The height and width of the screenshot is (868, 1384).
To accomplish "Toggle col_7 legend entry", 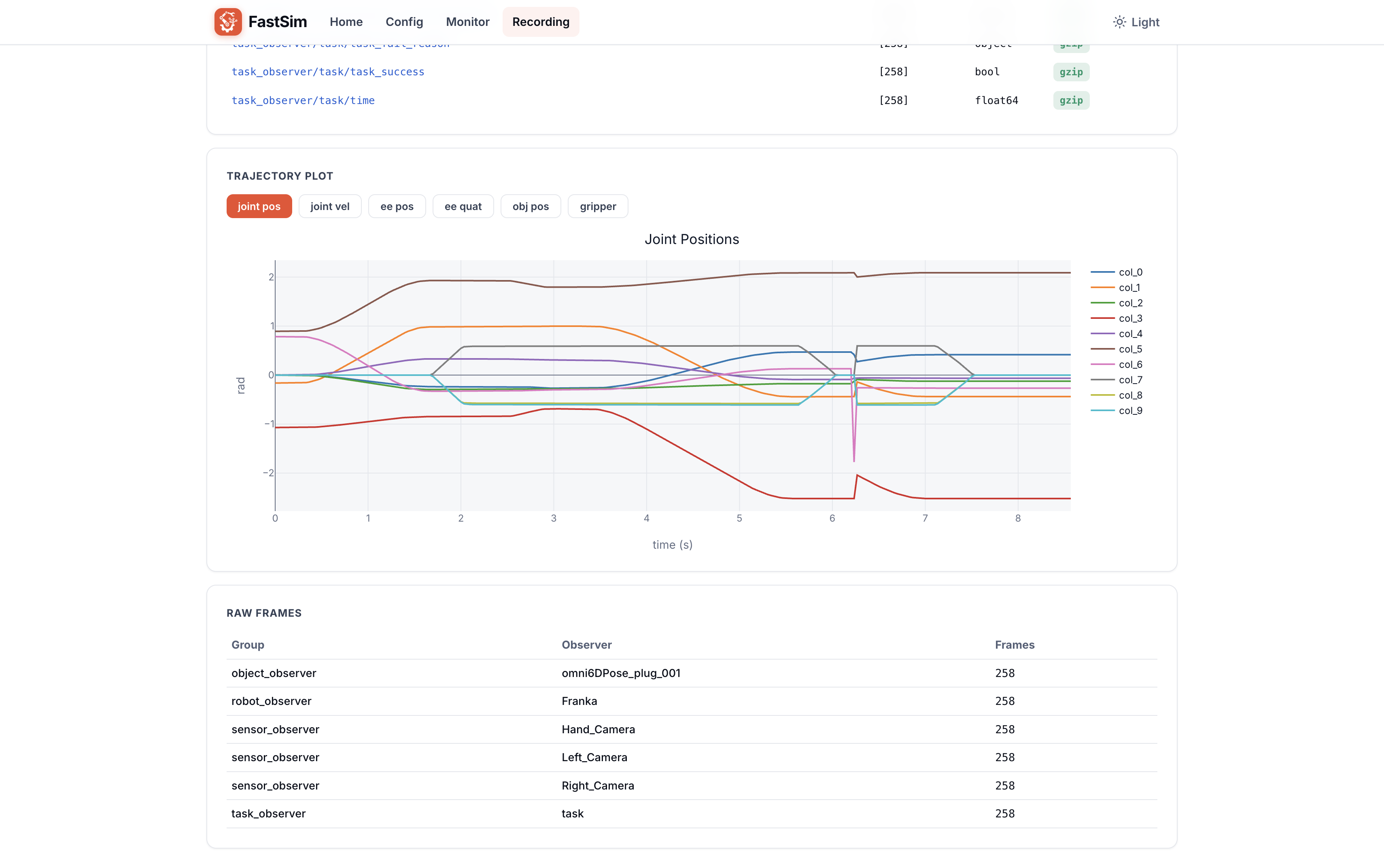I will click(1117, 380).
